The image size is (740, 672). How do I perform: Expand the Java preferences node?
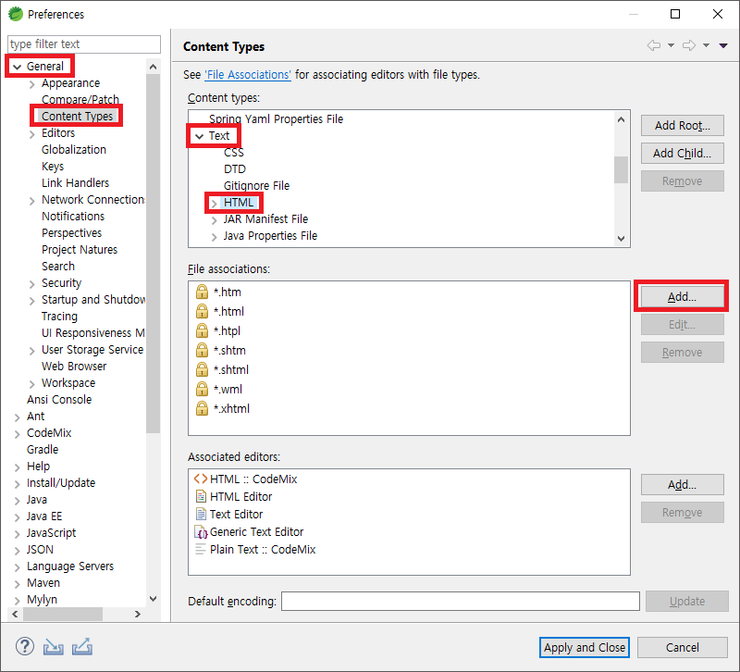click(17, 500)
